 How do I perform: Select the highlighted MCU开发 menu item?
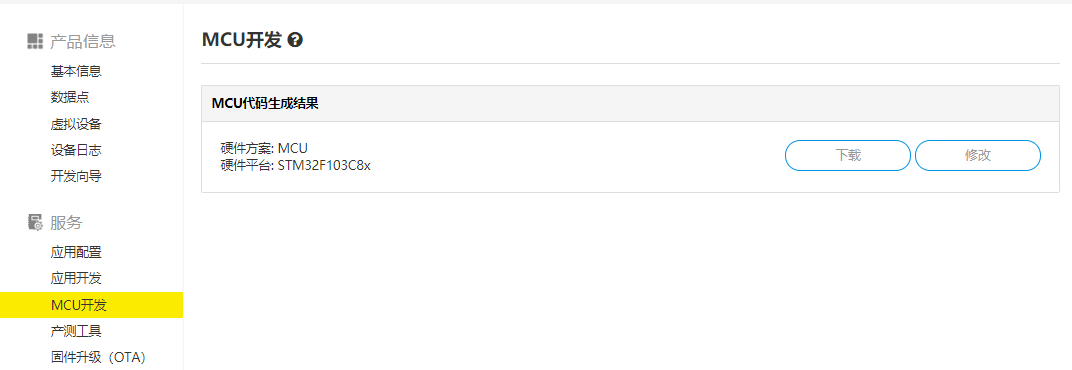(x=92, y=305)
